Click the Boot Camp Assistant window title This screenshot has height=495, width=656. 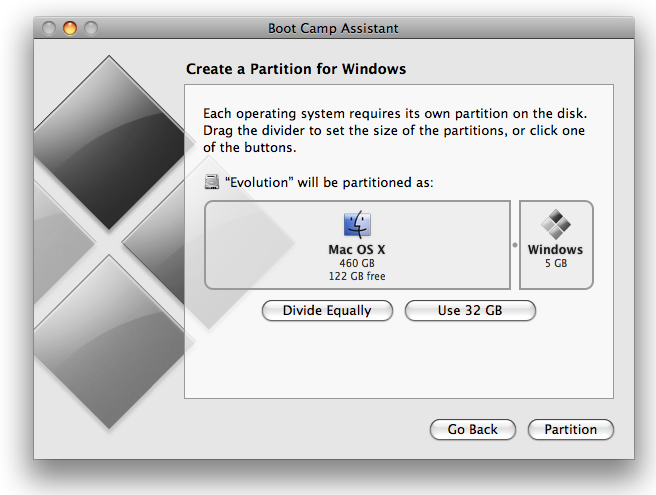(x=333, y=28)
